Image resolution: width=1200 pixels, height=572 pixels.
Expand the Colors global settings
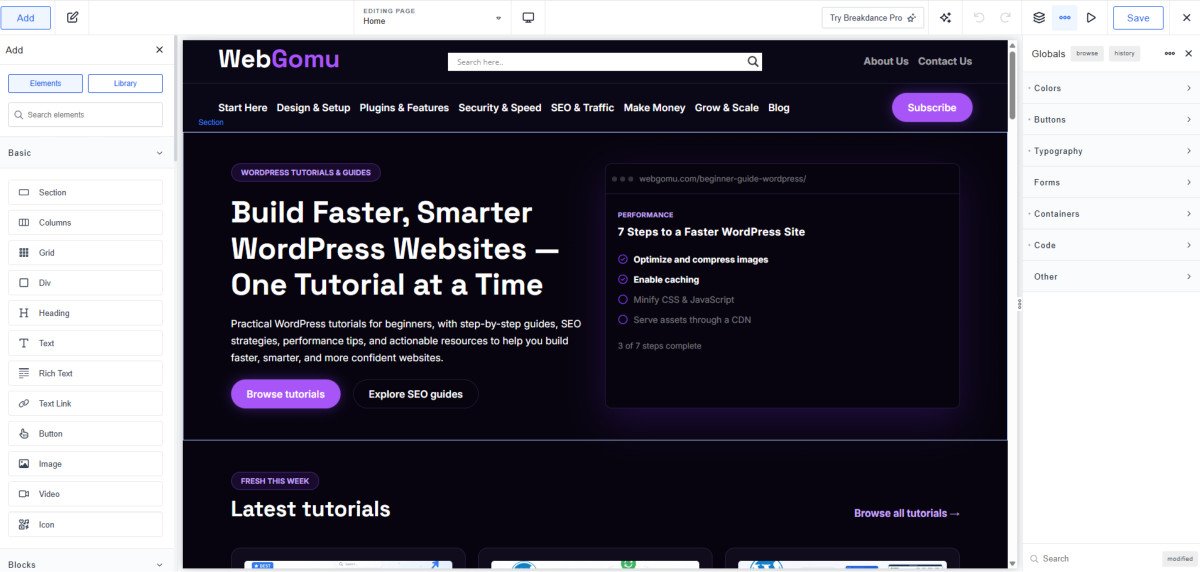[x=1110, y=88]
